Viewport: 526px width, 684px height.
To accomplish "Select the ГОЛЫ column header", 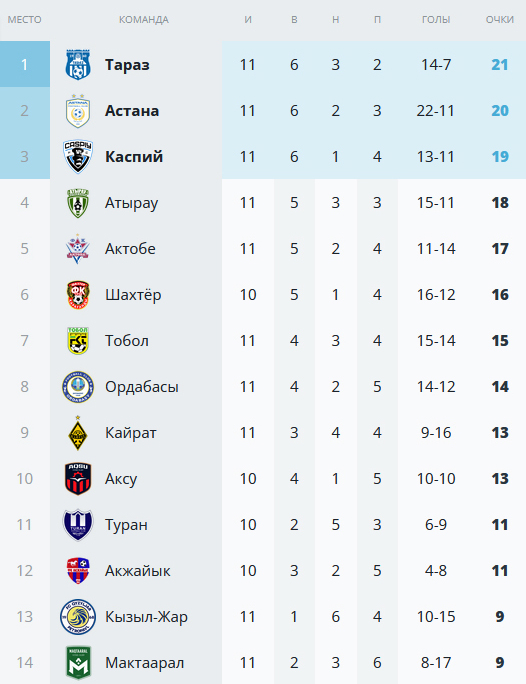I will pos(436,20).
